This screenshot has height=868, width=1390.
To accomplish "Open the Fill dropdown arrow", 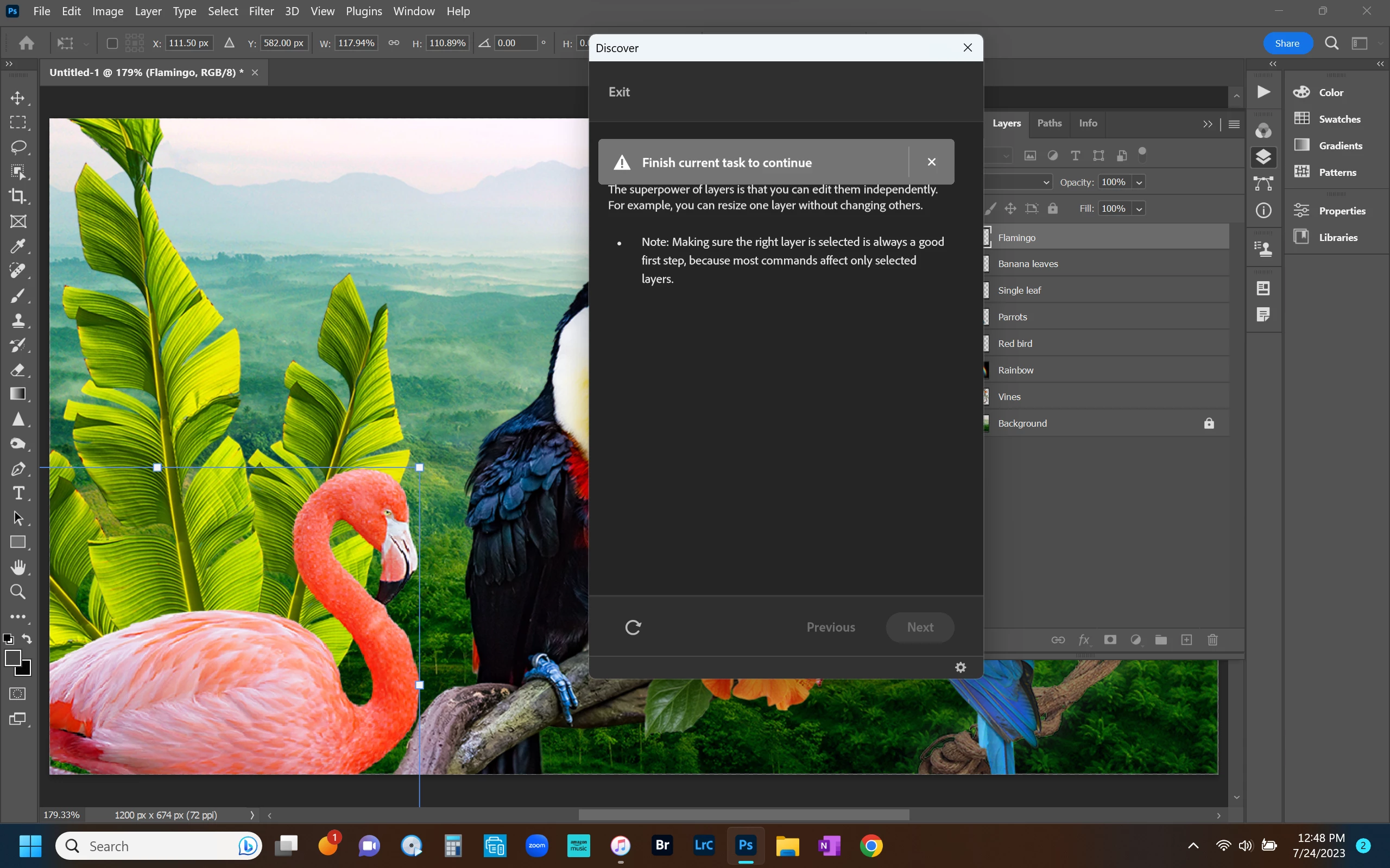I will tap(1139, 209).
